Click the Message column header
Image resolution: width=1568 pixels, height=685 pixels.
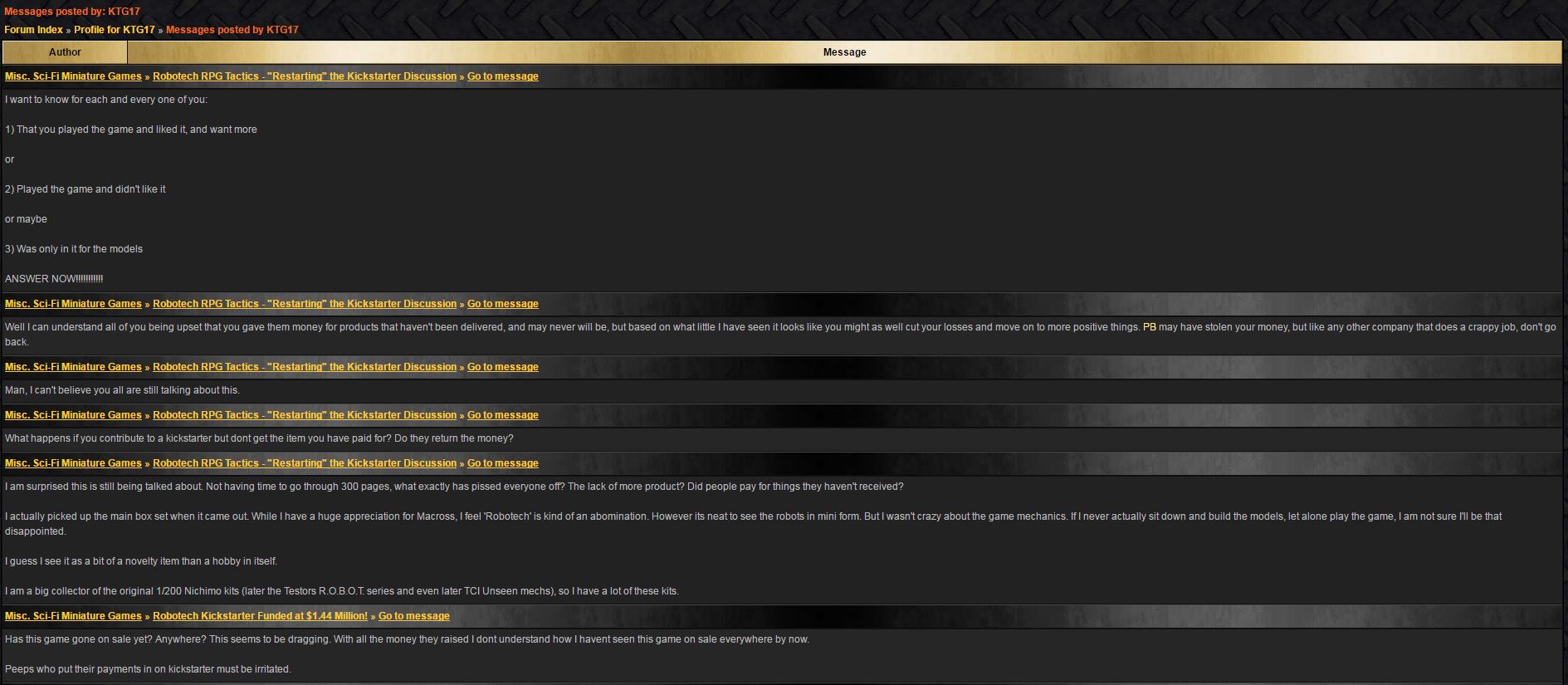(x=844, y=52)
